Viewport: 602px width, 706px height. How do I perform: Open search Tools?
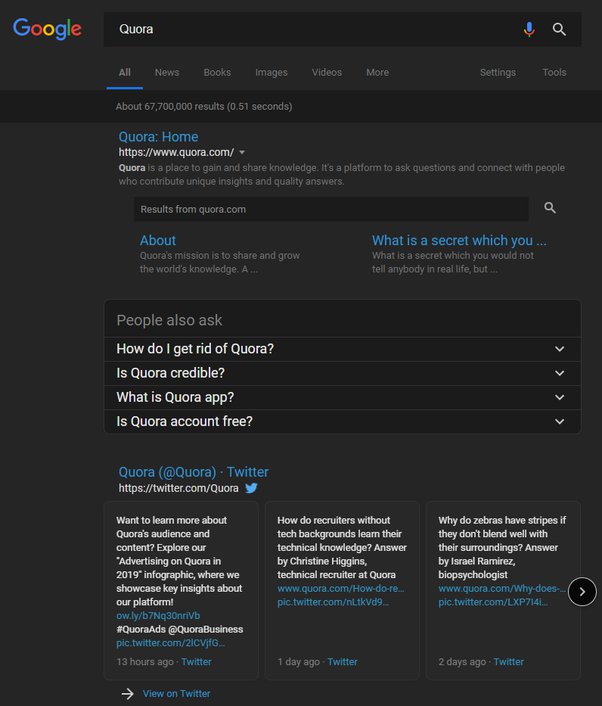click(x=554, y=72)
